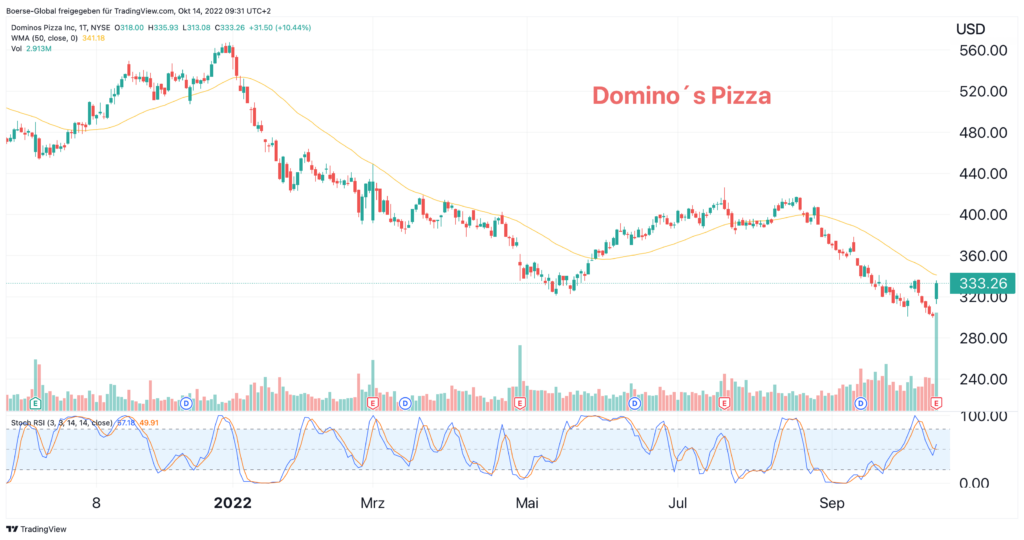Click the red earnings E marker after Jul
1024x540 pixels.
click(724, 404)
